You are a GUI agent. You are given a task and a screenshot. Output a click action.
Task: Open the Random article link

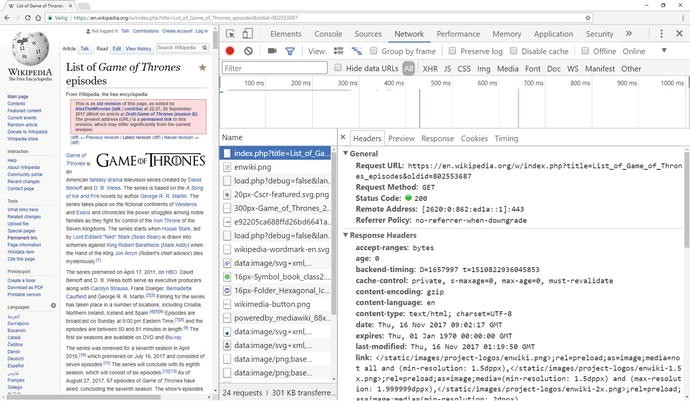(22, 125)
